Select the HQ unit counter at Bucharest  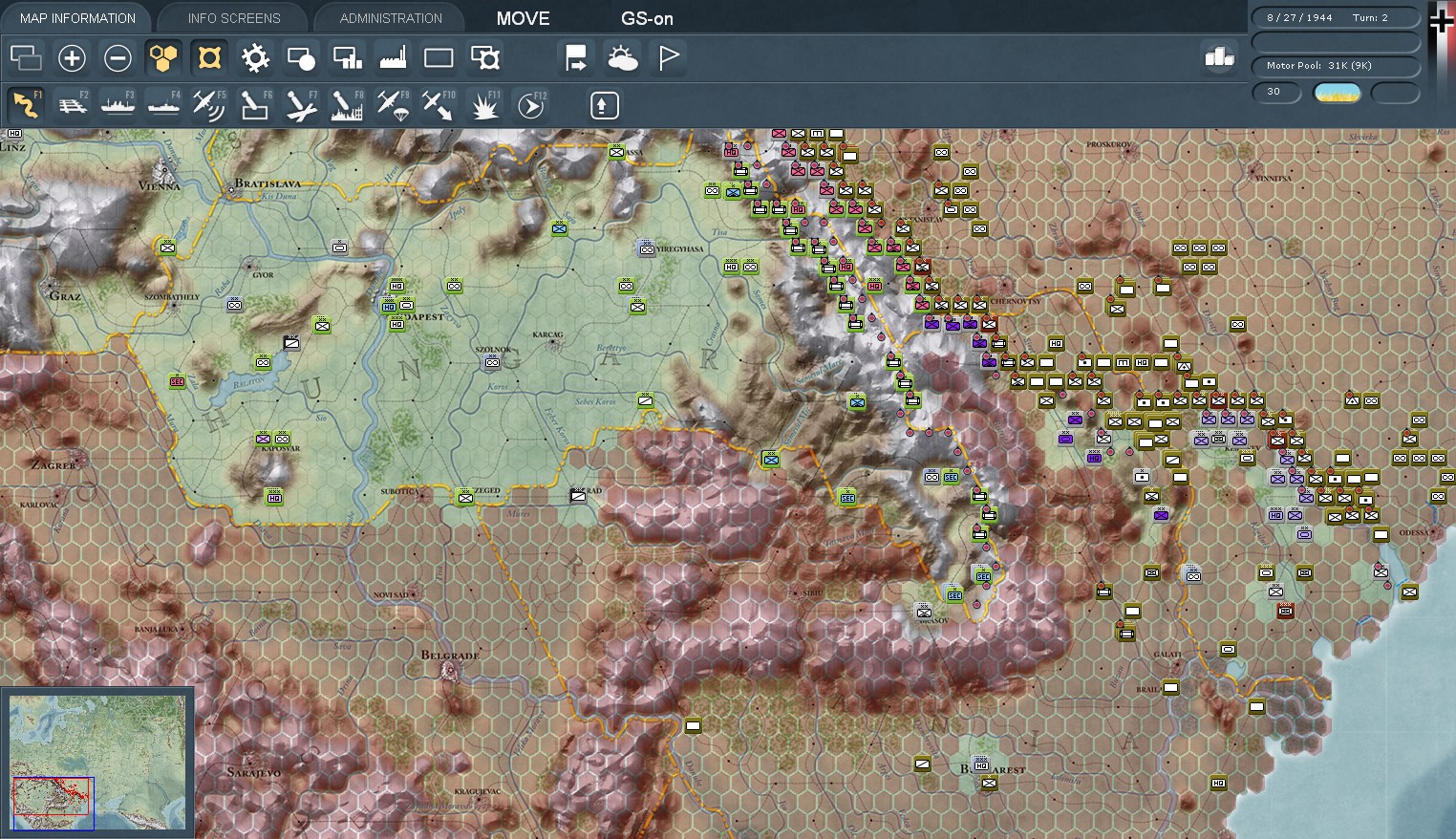981,765
